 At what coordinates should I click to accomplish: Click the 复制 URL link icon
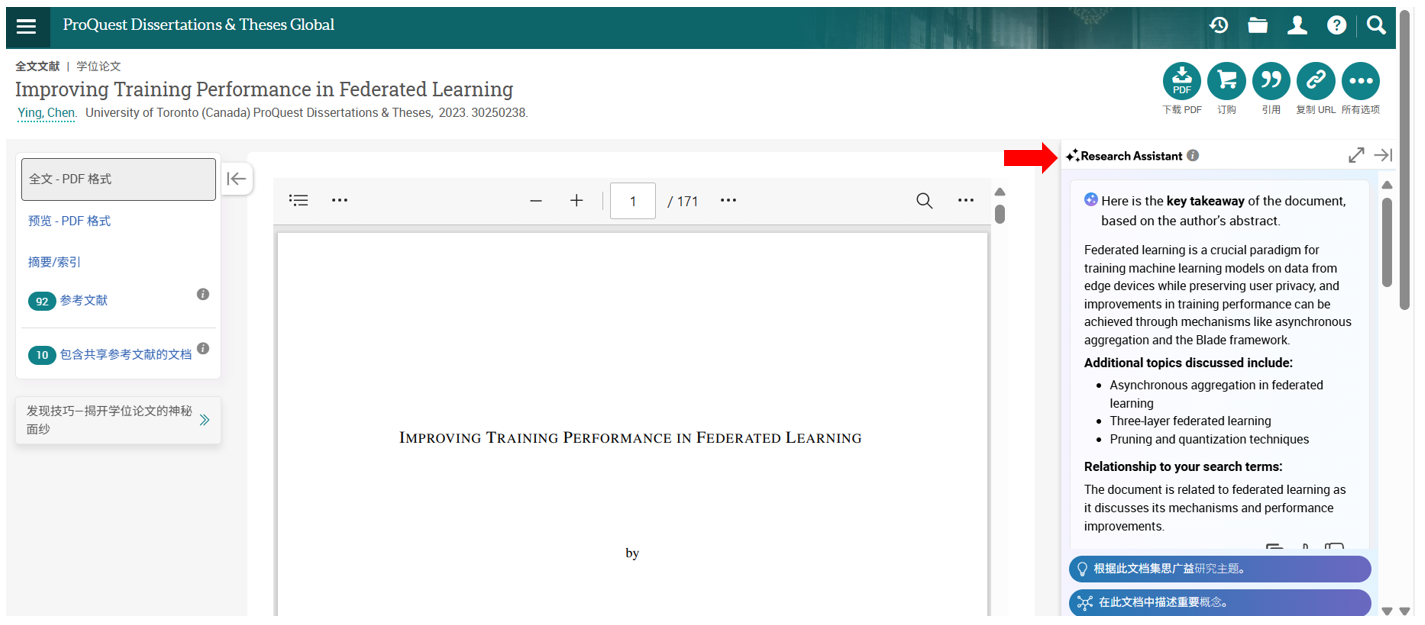coord(1315,81)
